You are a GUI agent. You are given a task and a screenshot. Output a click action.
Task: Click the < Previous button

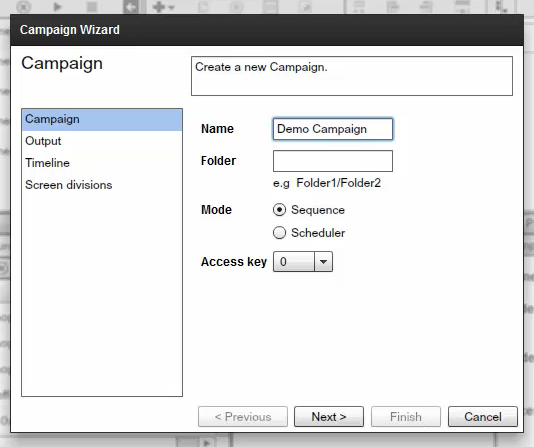[243, 417]
